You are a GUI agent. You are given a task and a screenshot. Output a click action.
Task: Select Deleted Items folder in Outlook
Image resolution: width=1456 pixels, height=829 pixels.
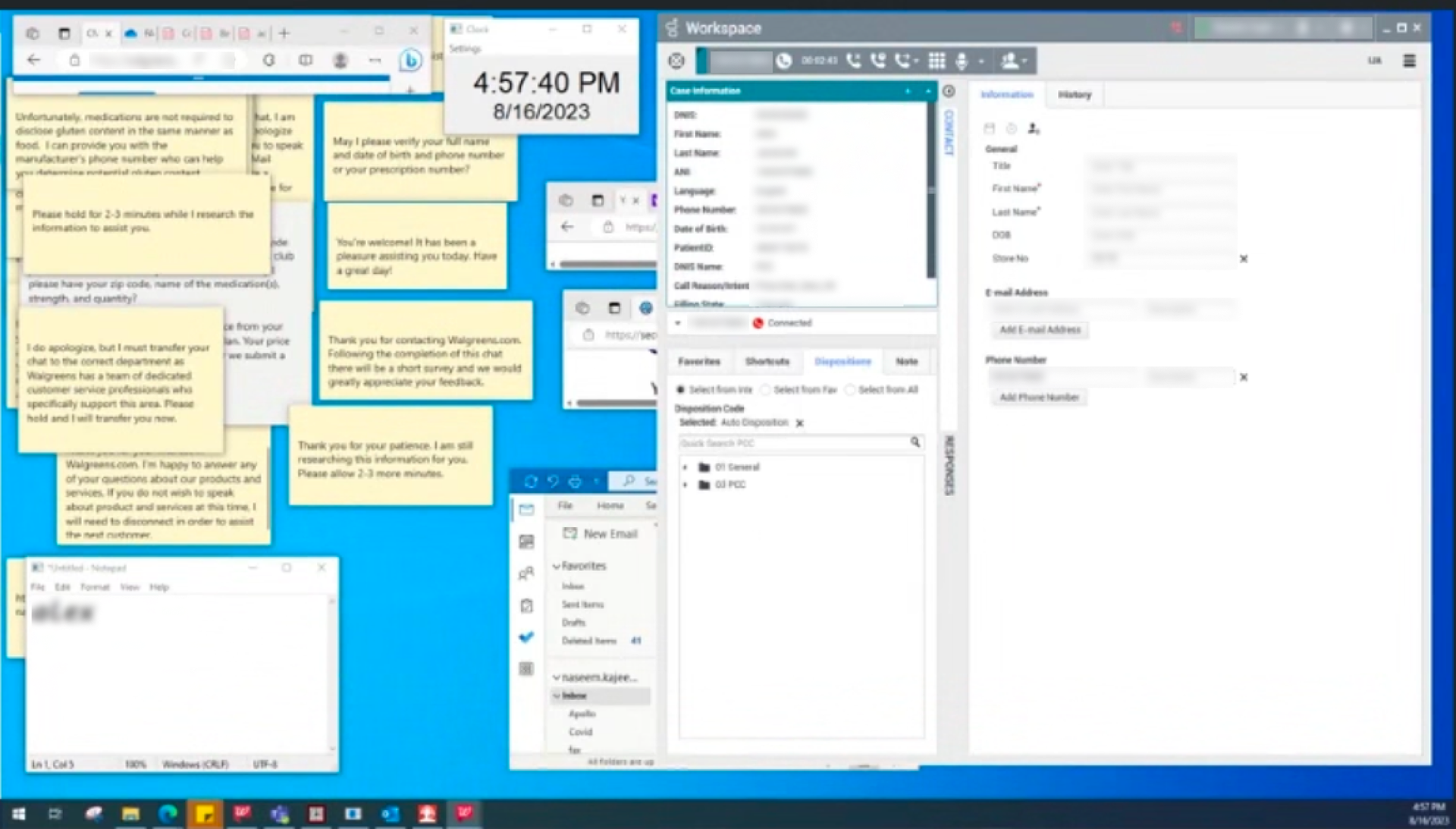tap(589, 641)
